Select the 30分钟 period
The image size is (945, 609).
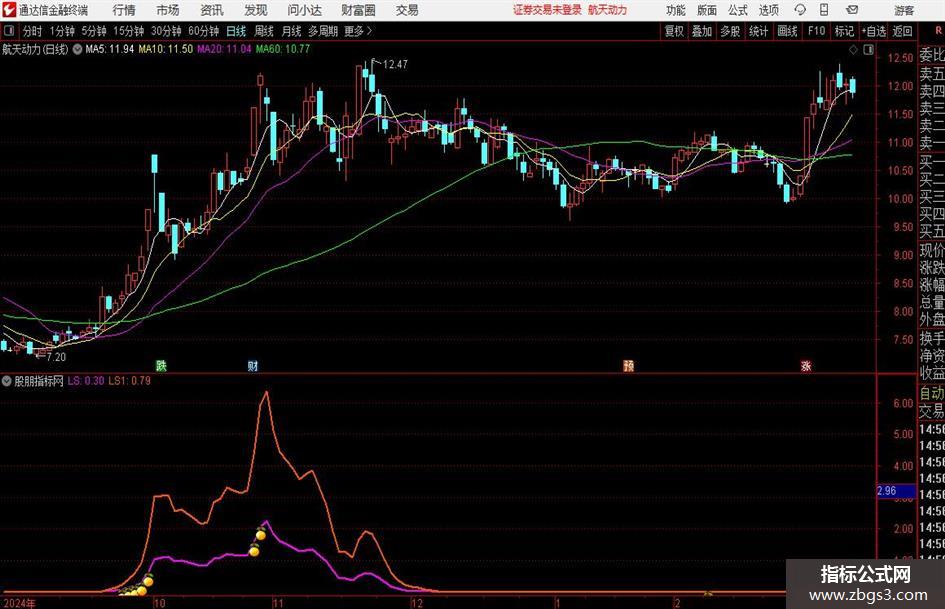[x=166, y=31]
